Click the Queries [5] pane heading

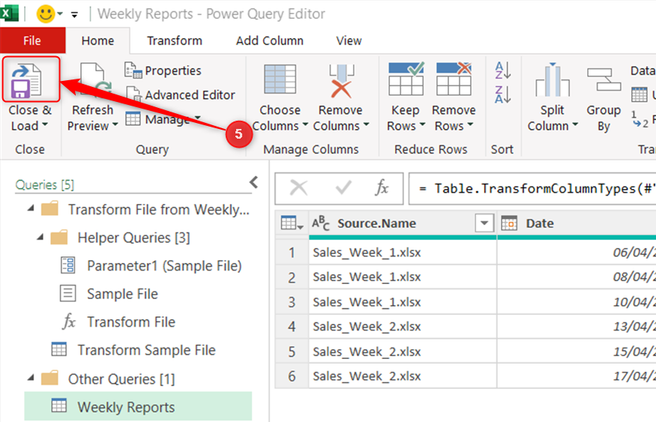tap(45, 184)
